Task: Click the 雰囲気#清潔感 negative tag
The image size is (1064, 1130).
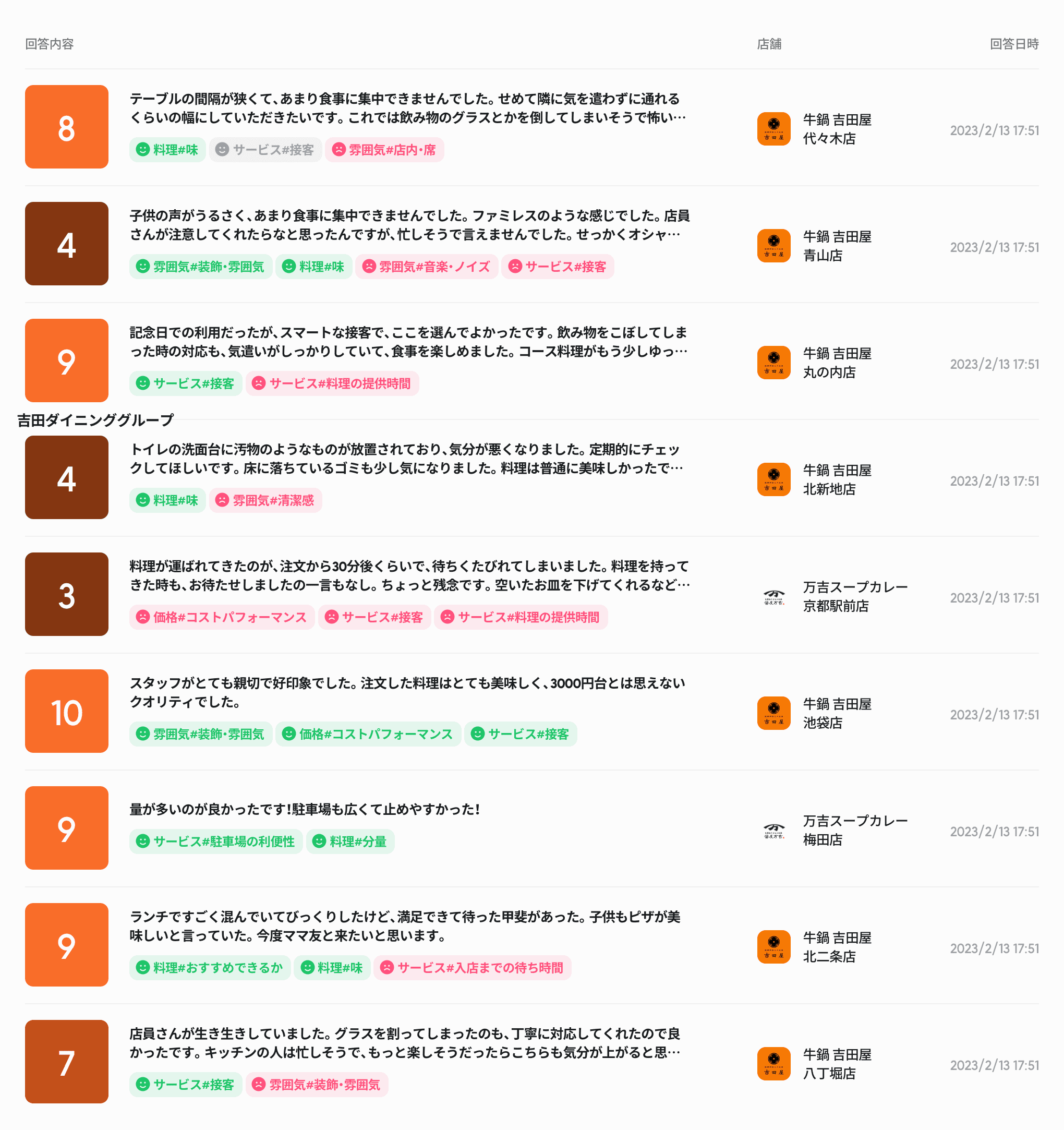Action: point(265,501)
